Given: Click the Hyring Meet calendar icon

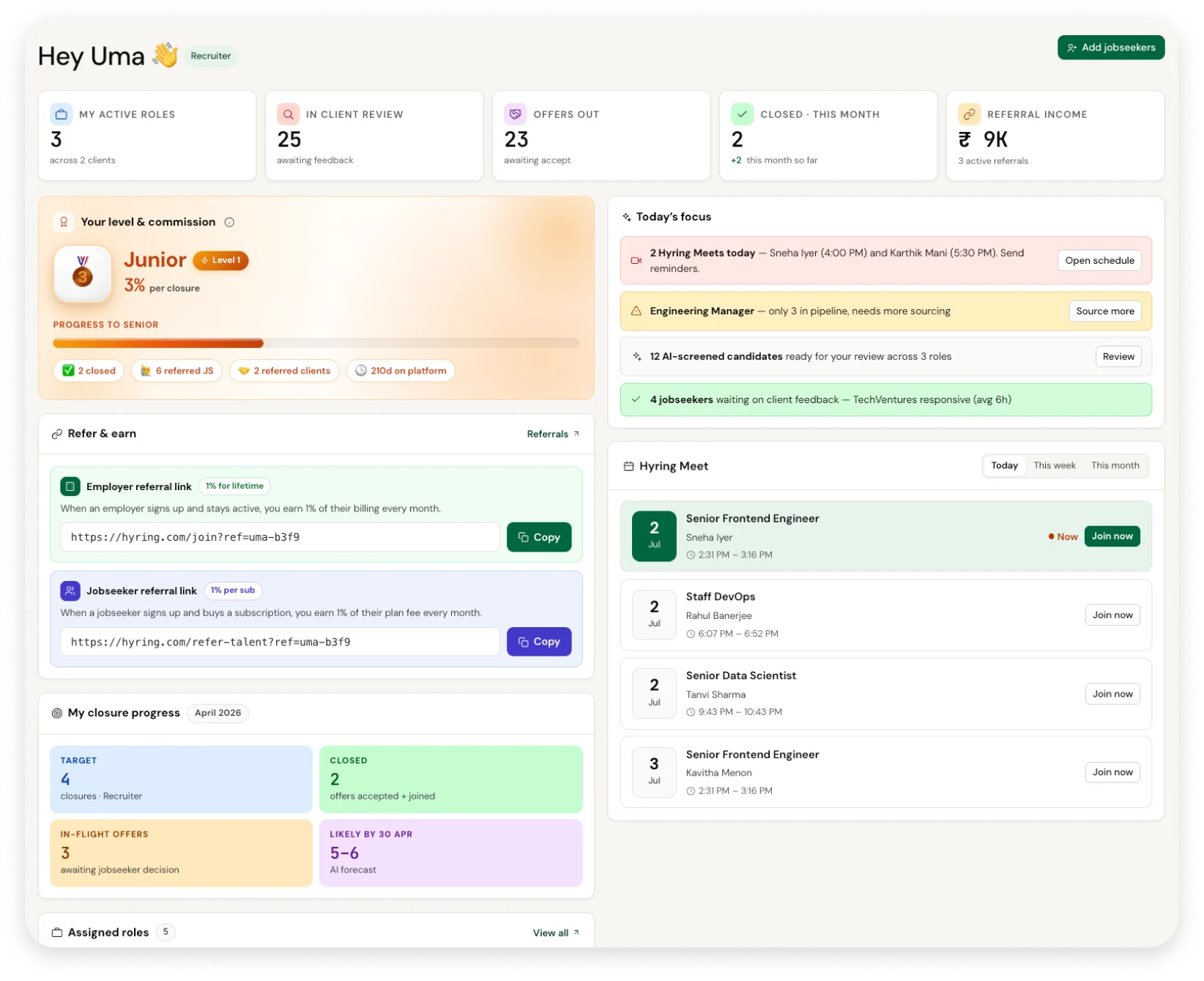Looking at the screenshot, I should [x=628, y=467].
